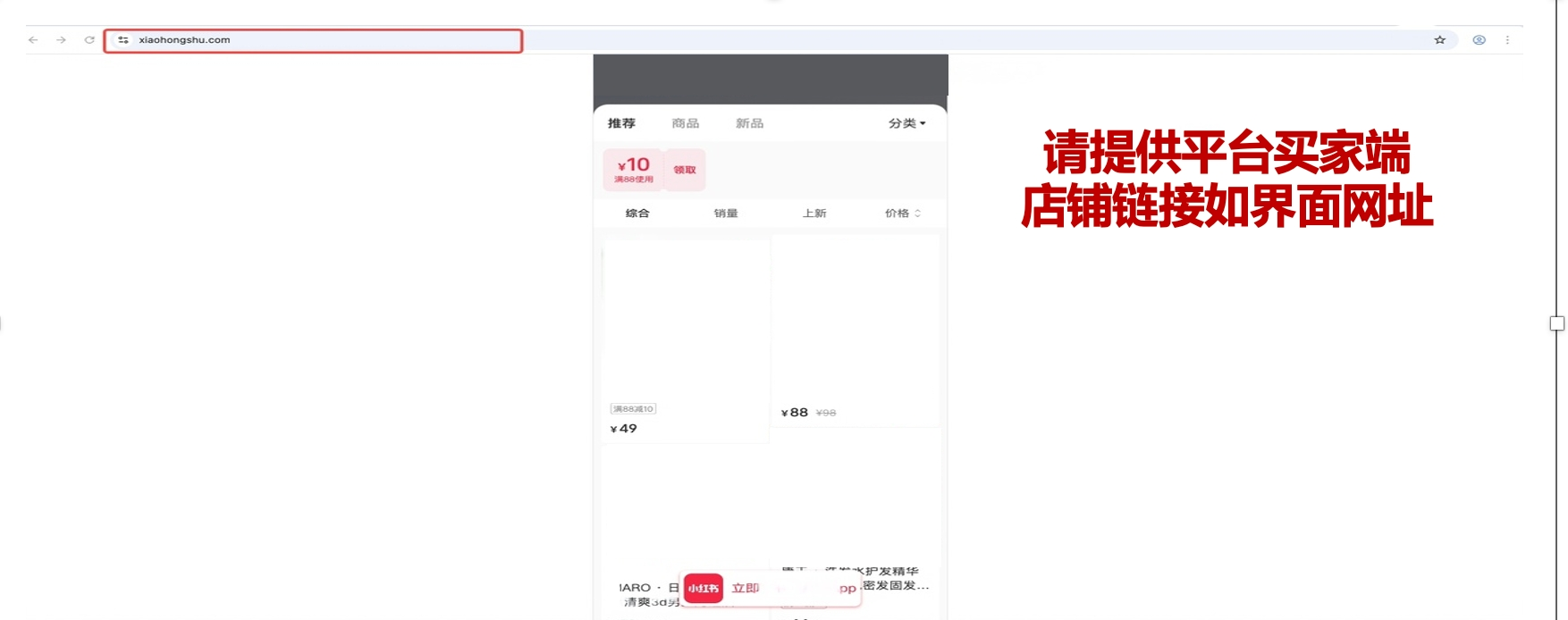Screen dimensions: 1568x620
Task: Expand the 分类 category dropdown
Action: (906, 123)
